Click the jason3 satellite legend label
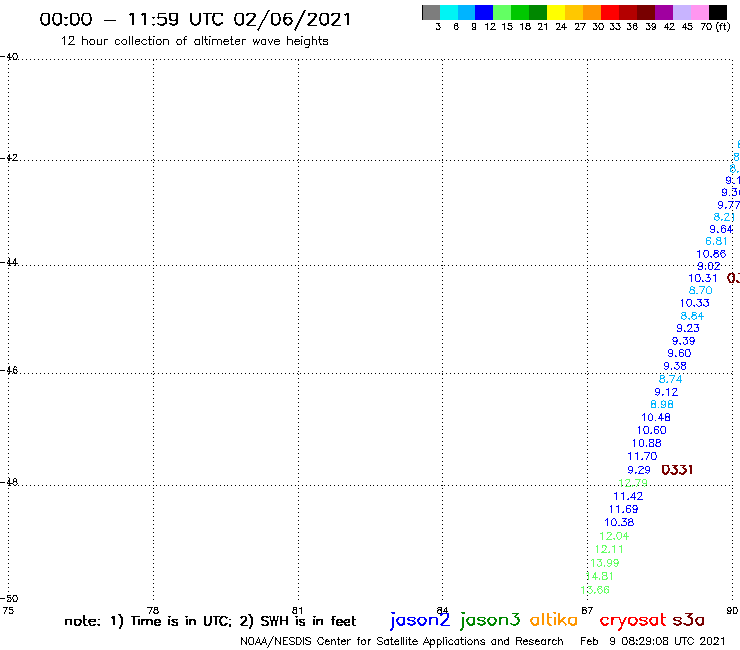740x650 pixels. click(489, 621)
